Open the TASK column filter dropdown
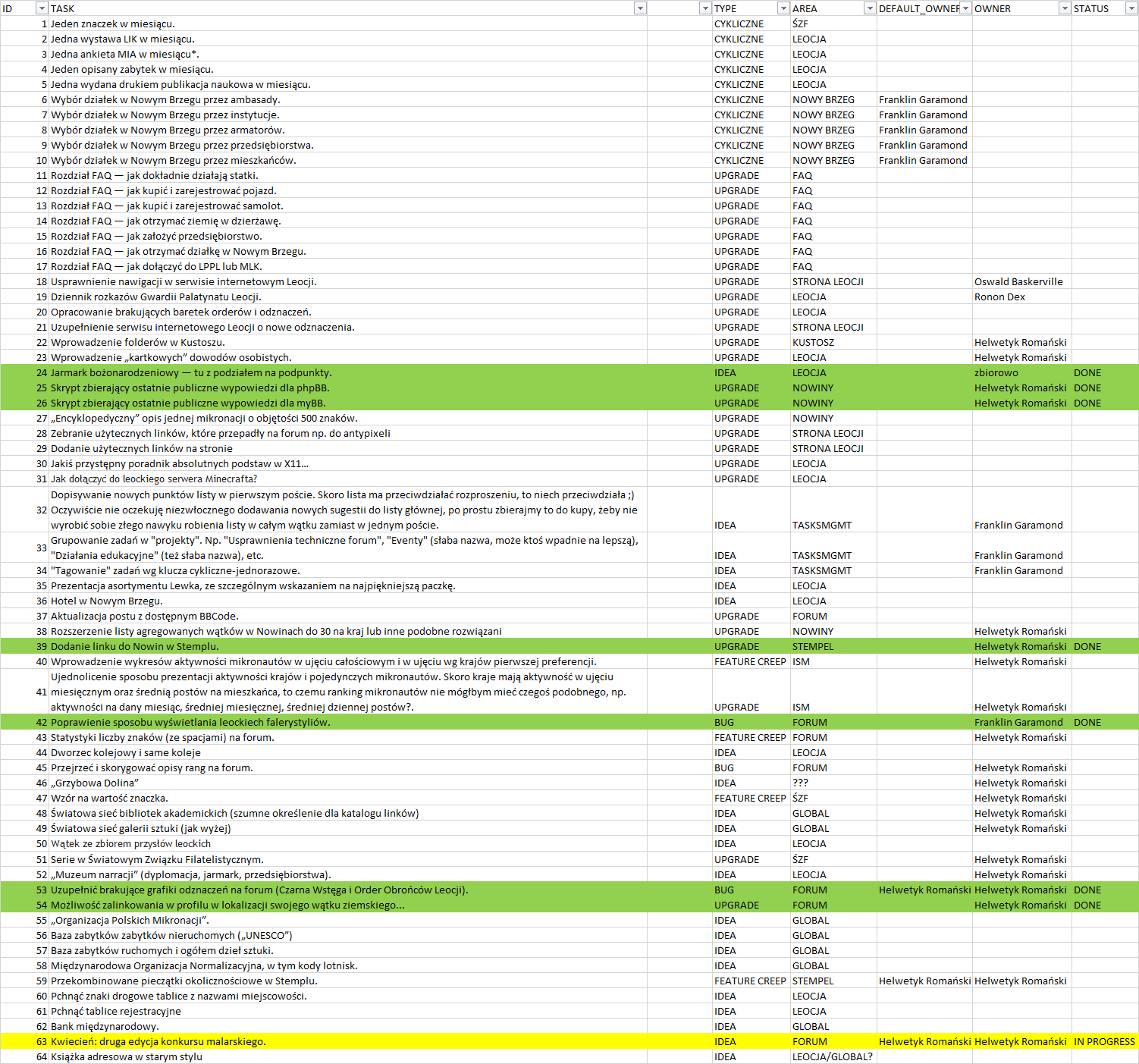The height and width of the screenshot is (1064, 1139). (640, 8)
